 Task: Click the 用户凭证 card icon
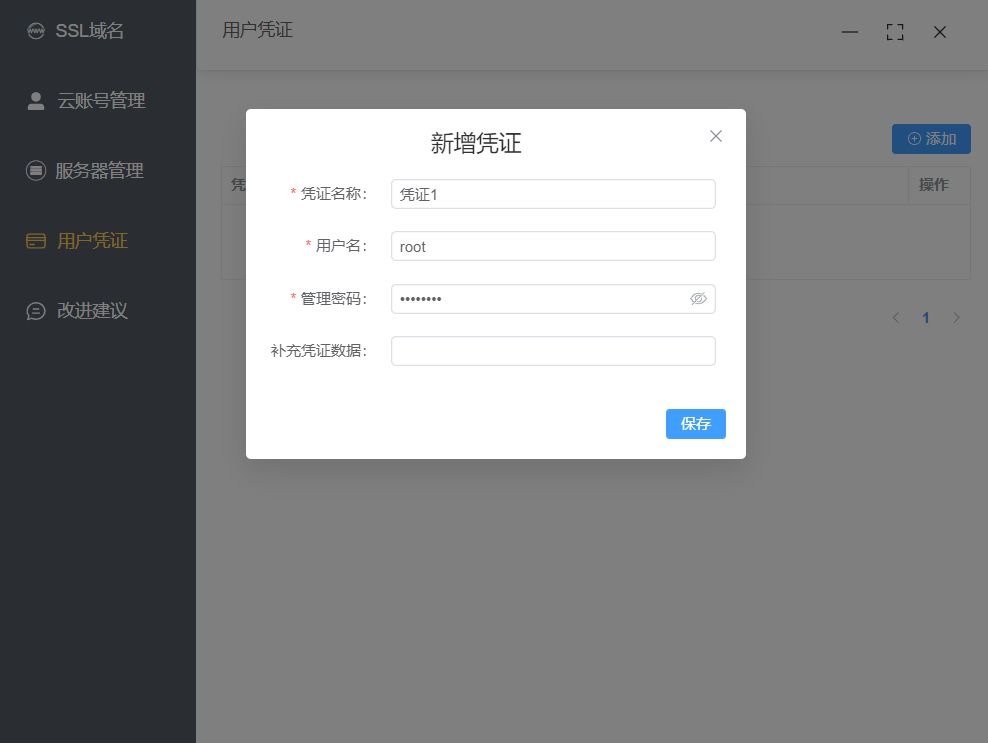(x=36, y=241)
